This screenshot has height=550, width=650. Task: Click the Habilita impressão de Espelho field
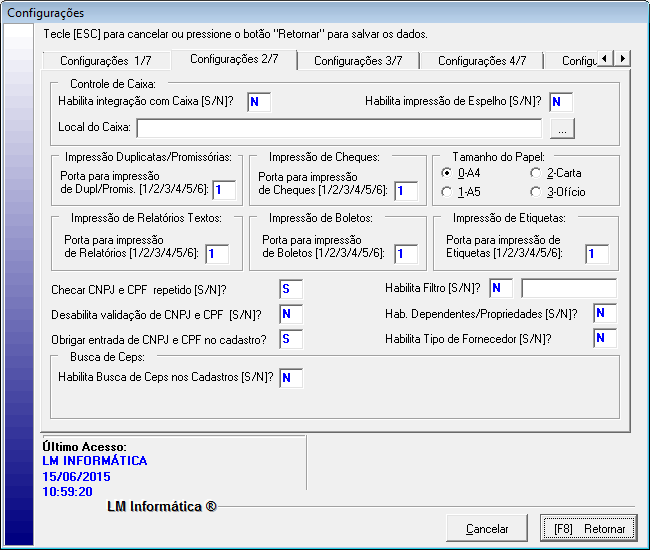pos(561,101)
